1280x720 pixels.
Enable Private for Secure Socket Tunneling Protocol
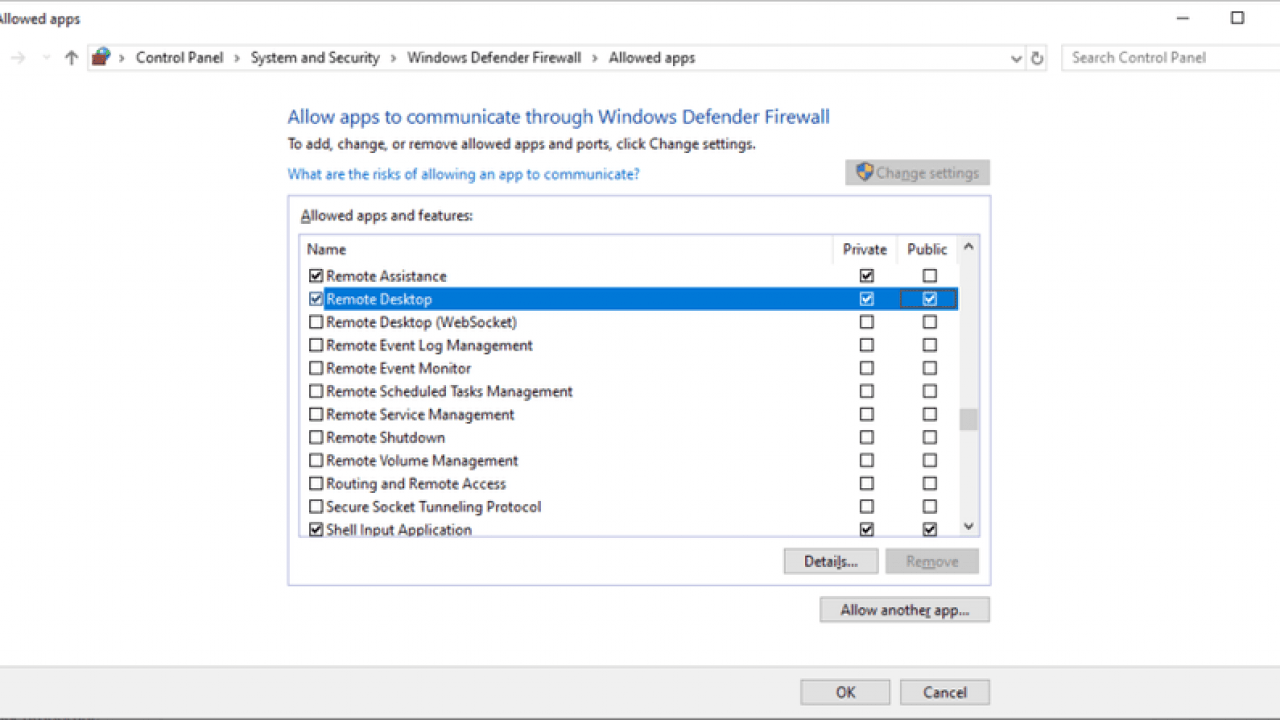[867, 507]
